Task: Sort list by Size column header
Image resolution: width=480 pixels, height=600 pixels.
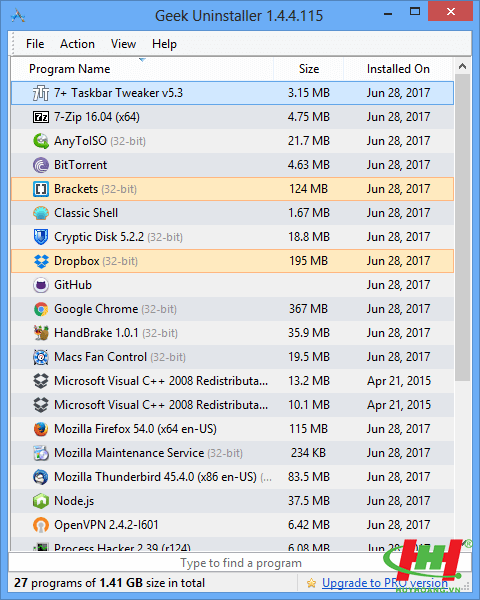Action: pyautogui.click(x=309, y=69)
